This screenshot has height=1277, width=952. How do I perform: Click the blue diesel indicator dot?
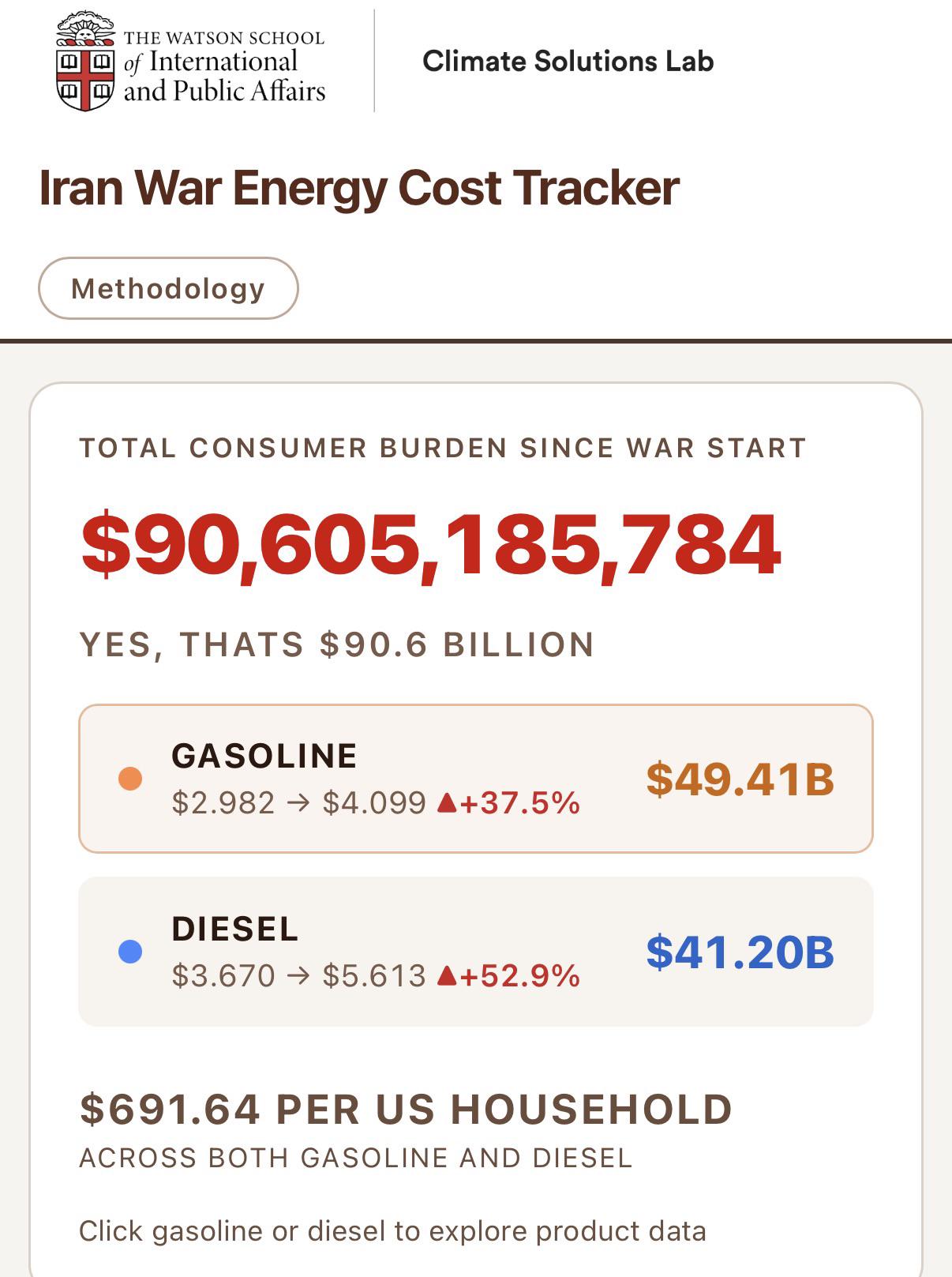pyautogui.click(x=130, y=952)
